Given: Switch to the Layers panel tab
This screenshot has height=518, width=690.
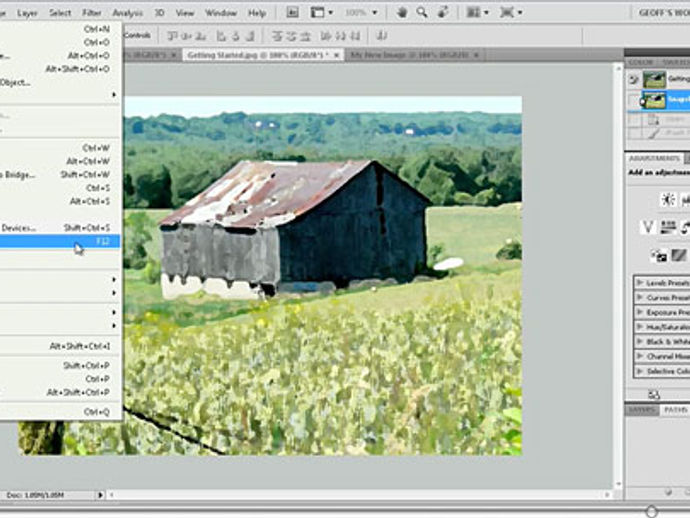Looking at the screenshot, I should click(x=642, y=410).
